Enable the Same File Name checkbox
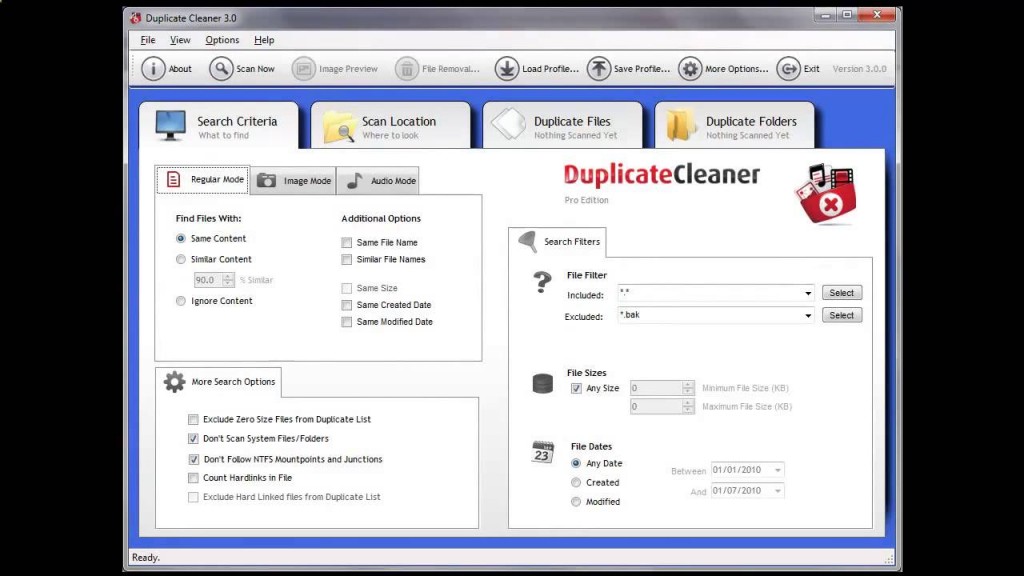1024x576 pixels. pos(347,242)
